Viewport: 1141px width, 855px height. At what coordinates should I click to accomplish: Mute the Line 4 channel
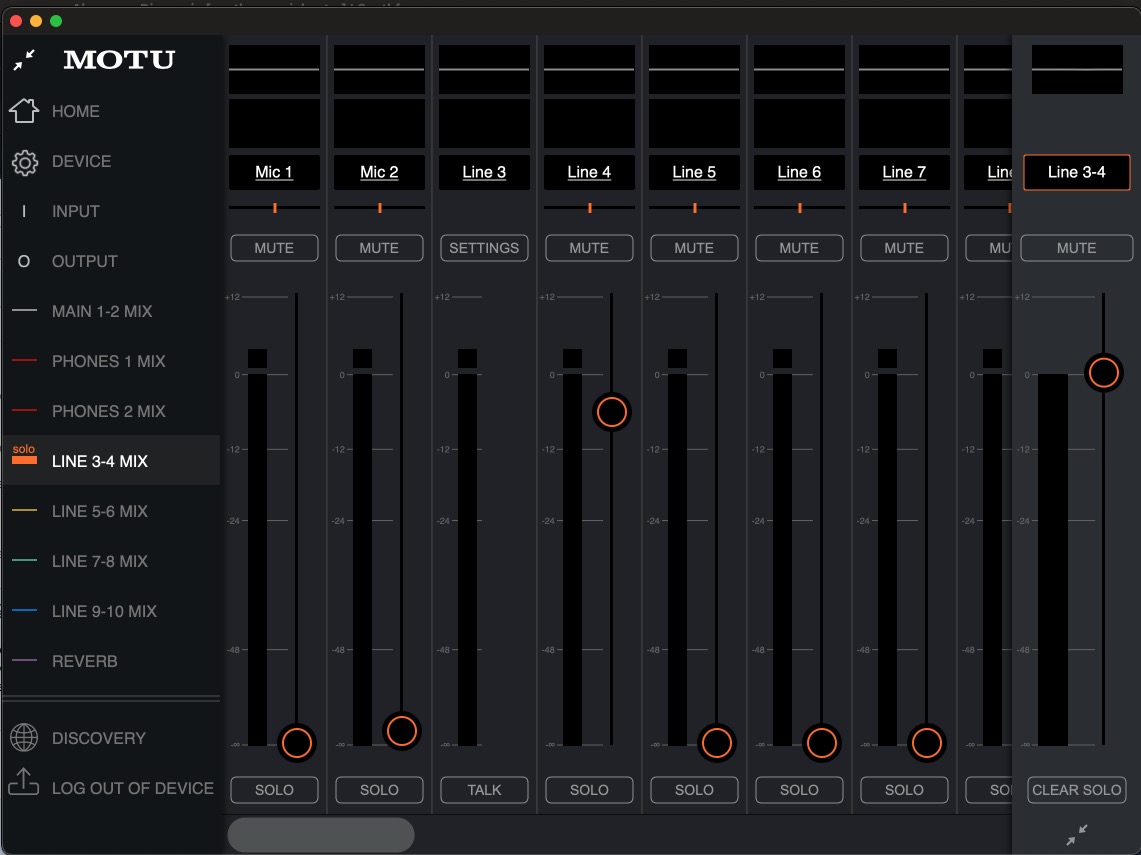point(589,248)
